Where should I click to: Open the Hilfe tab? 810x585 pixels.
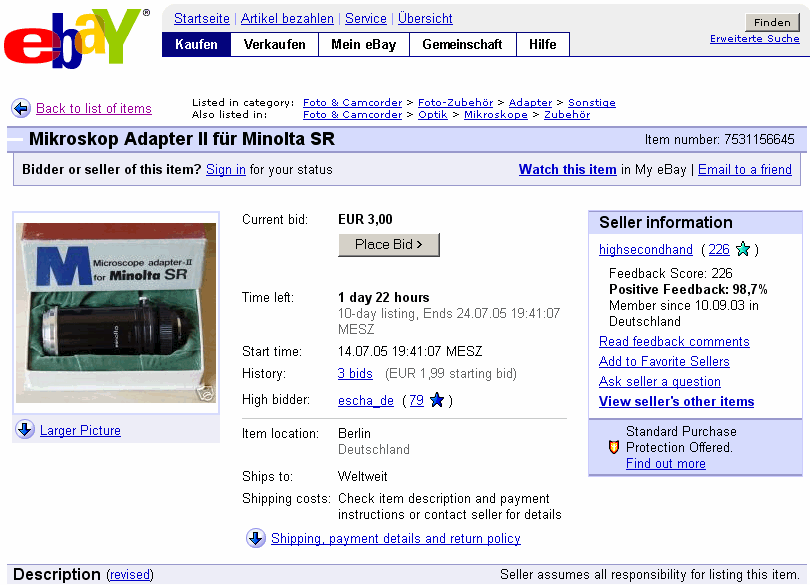coord(542,44)
